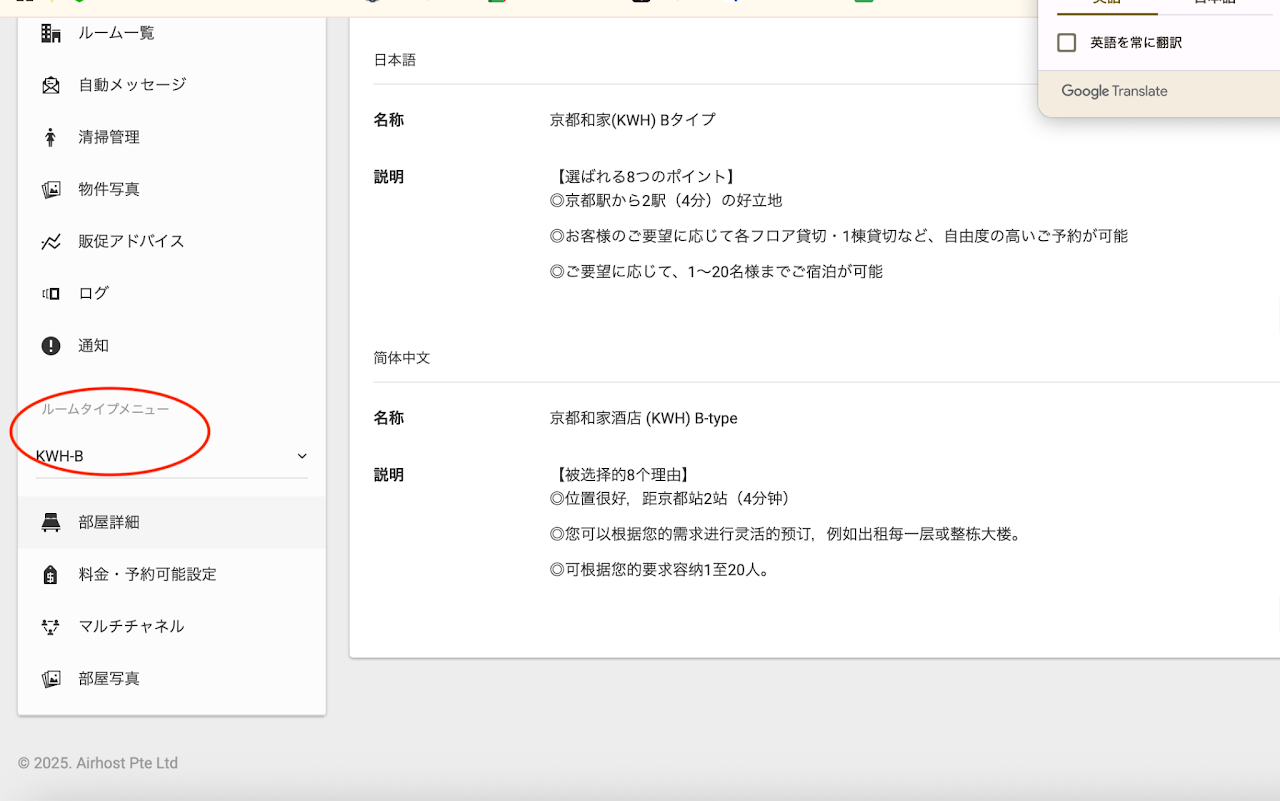The height and width of the screenshot is (801, 1280).
Task: Enable the 英語を常に翻訳 checkbox
Action: [x=1067, y=43]
